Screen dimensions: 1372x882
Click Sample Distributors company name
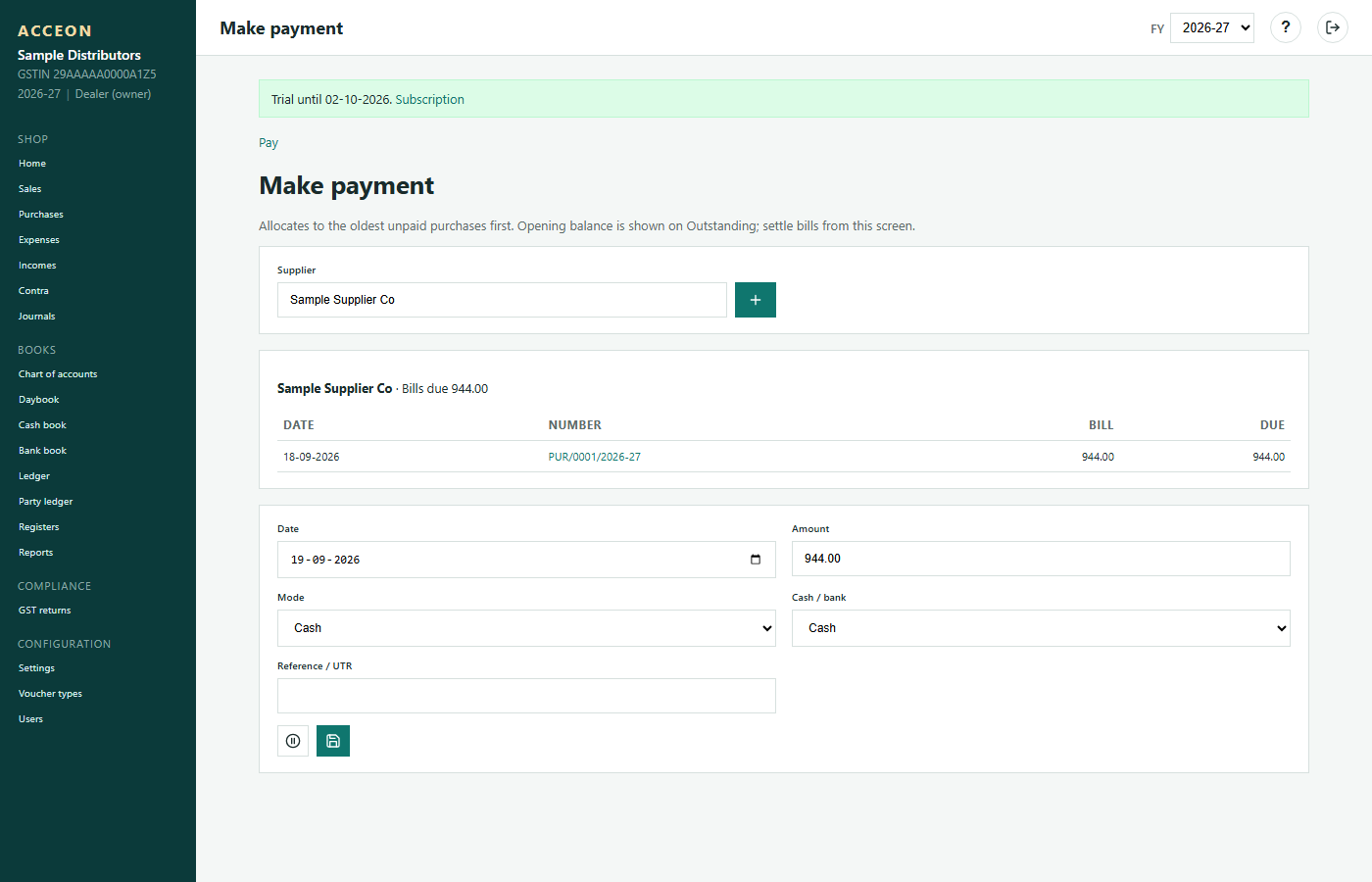tap(79, 55)
